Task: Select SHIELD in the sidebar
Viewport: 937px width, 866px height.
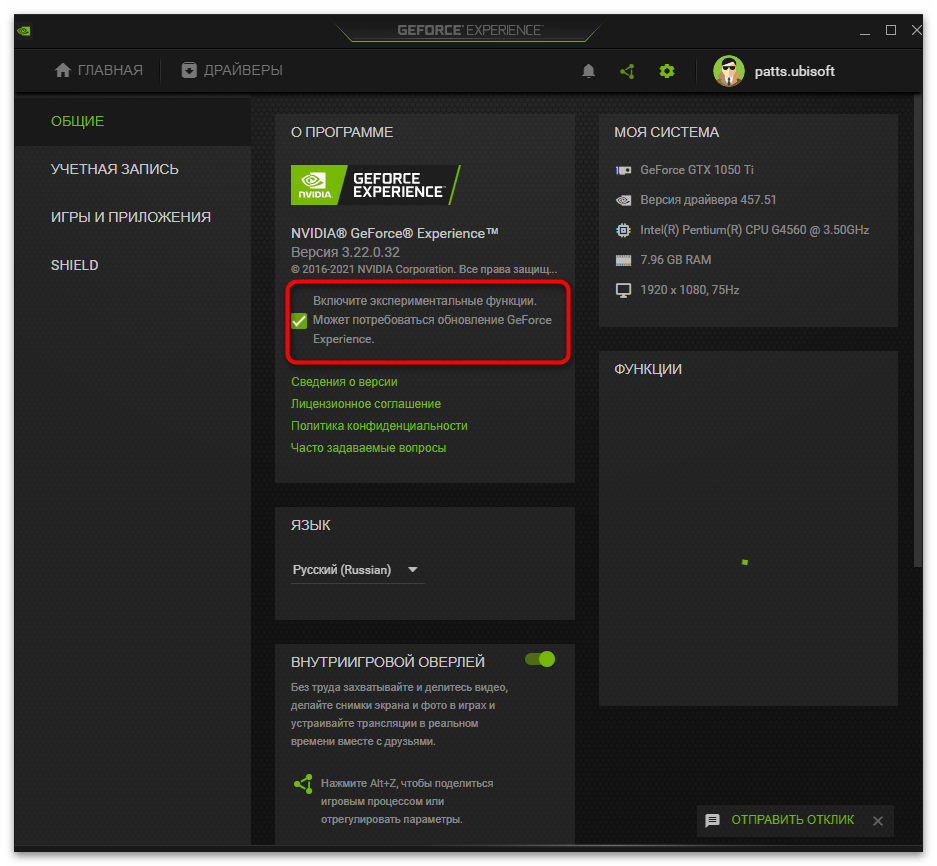Action: pyautogui.click(x=74, y=265)
